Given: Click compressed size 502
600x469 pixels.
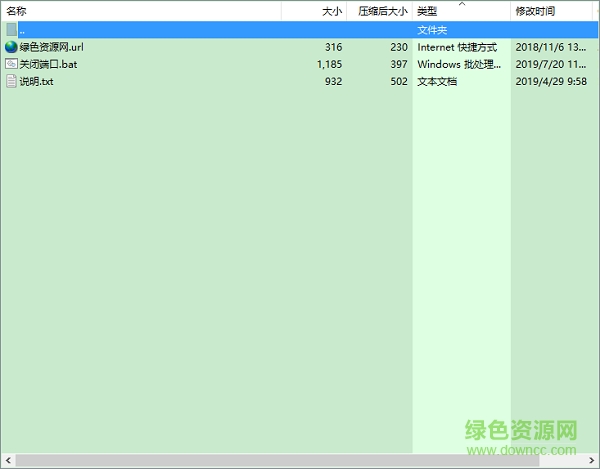Looking at the screenshot, I should [399, 81].
